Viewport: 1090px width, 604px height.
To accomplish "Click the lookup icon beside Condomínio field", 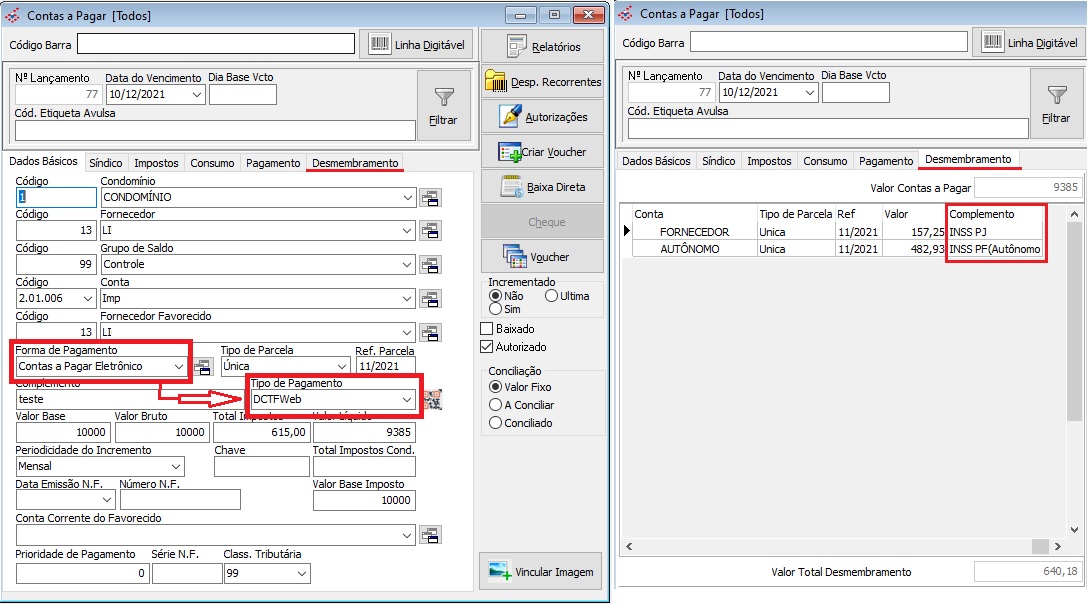I will [430, 198].
